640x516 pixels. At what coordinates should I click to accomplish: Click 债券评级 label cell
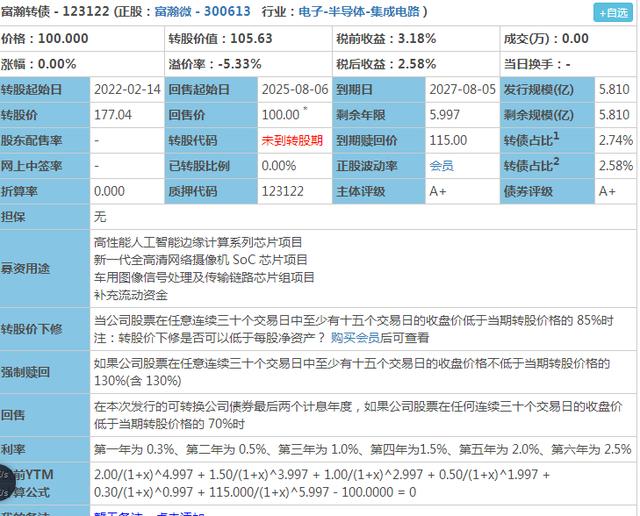547,191
